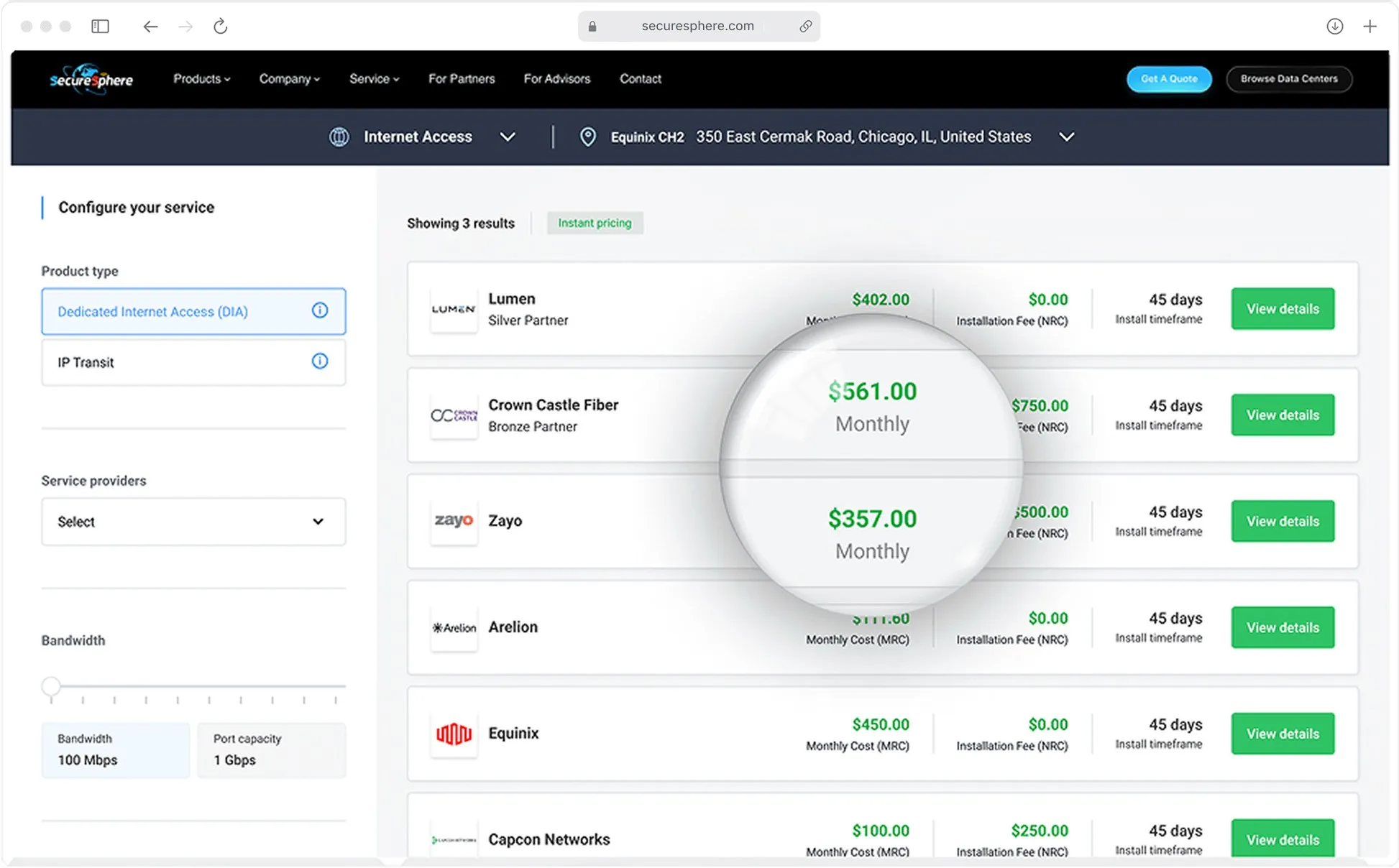Click the info icon next to IP Transit
Image resolution: width=1399 pixels, height=868 pixels.
click(x=320, y=361)
